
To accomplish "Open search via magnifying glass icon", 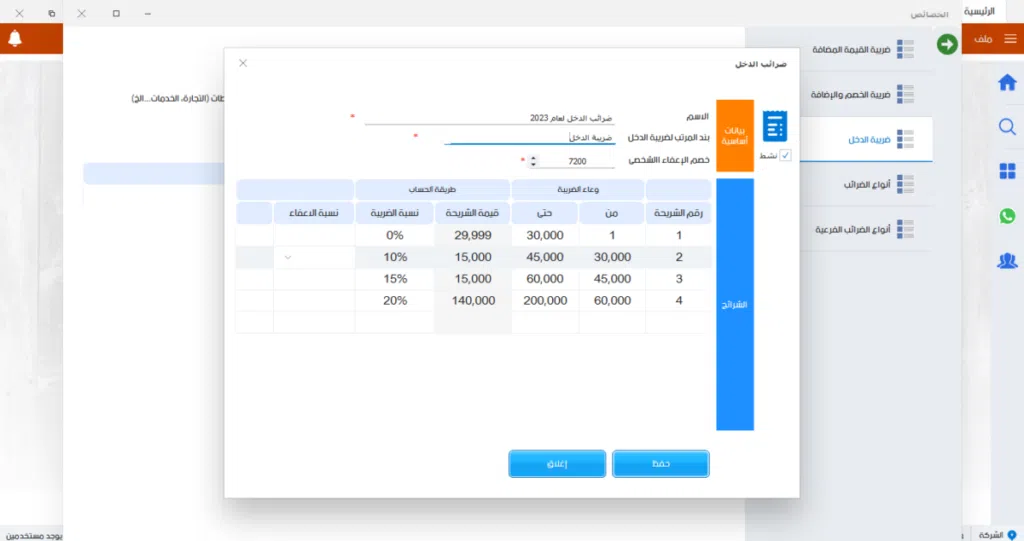I will [1007, 126].
